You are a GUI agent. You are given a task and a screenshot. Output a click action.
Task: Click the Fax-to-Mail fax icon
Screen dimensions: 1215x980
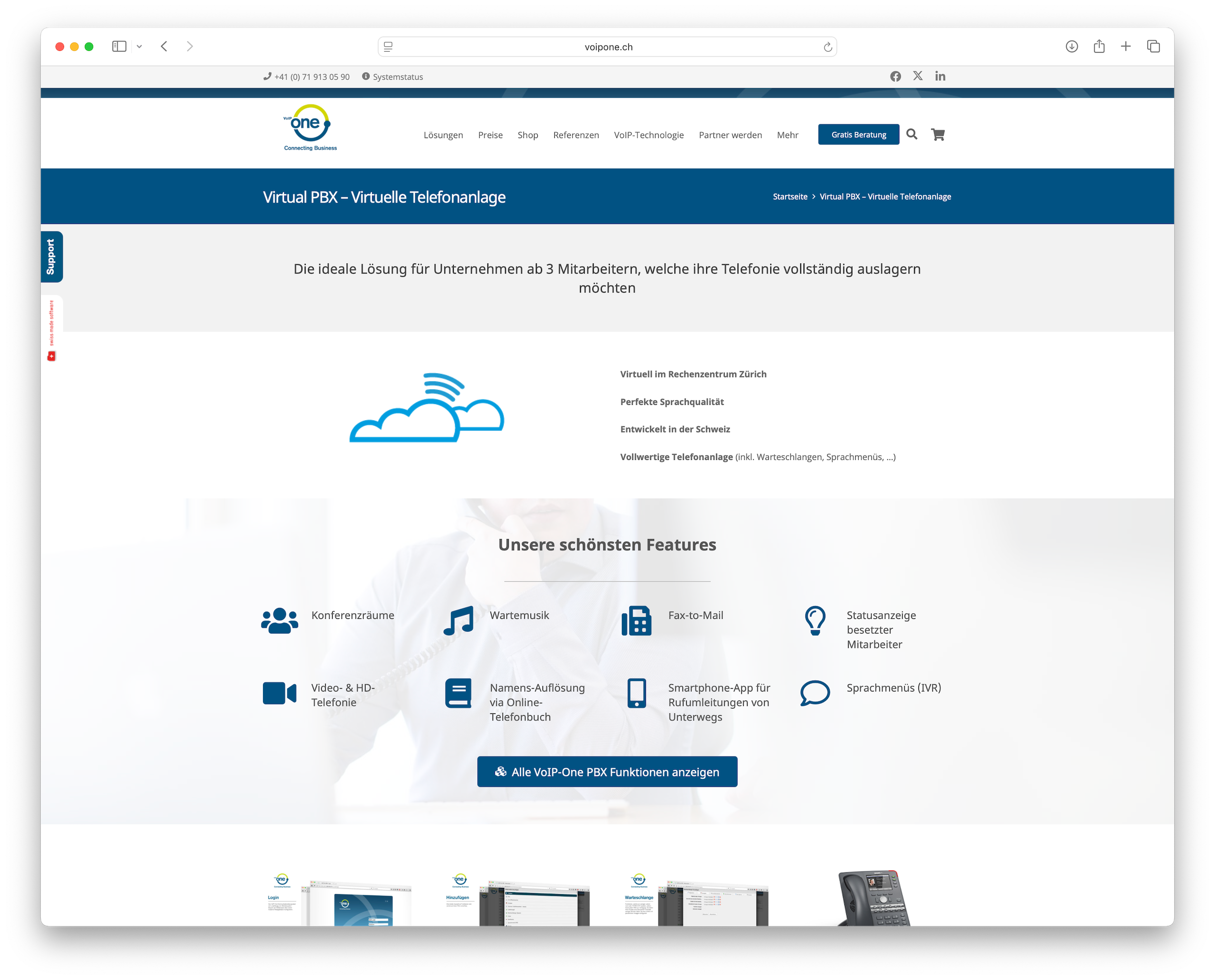[636, 620]
